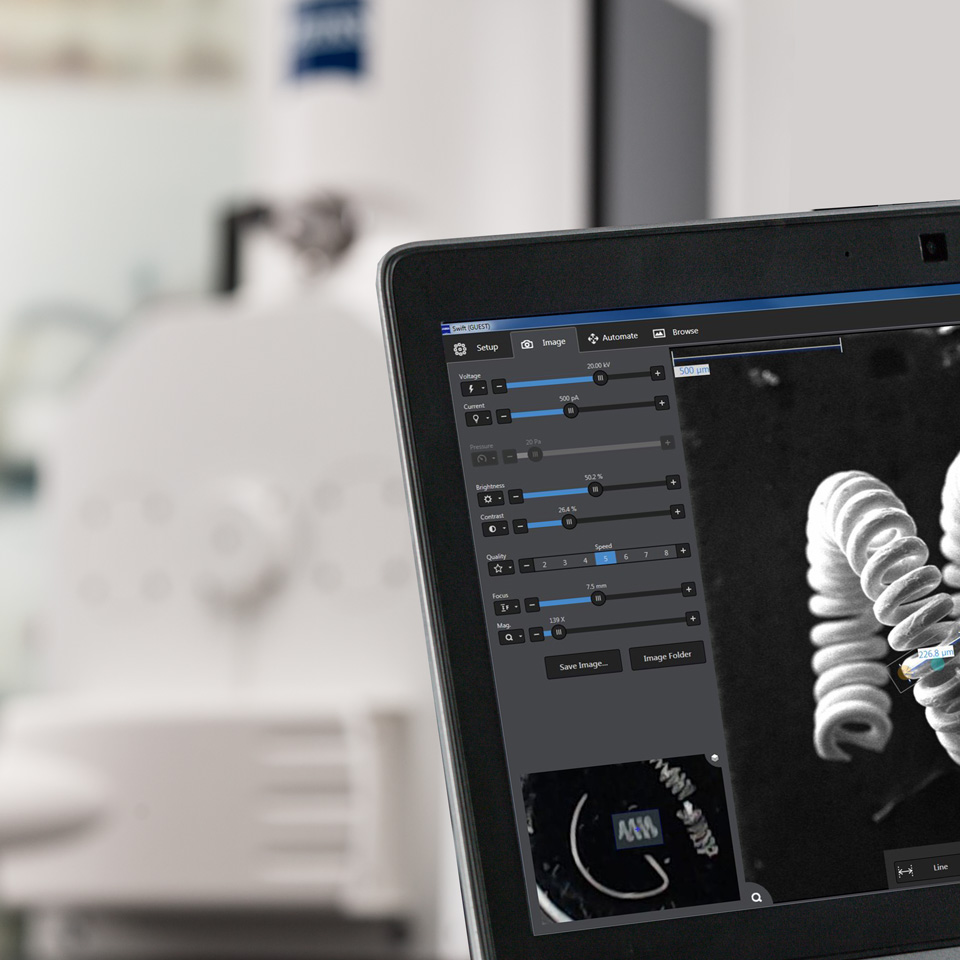The height and width of the screenshot is (960, 960).
Task: Open the Contrast half-circle dropdown
Action: [x=495, y=529]
